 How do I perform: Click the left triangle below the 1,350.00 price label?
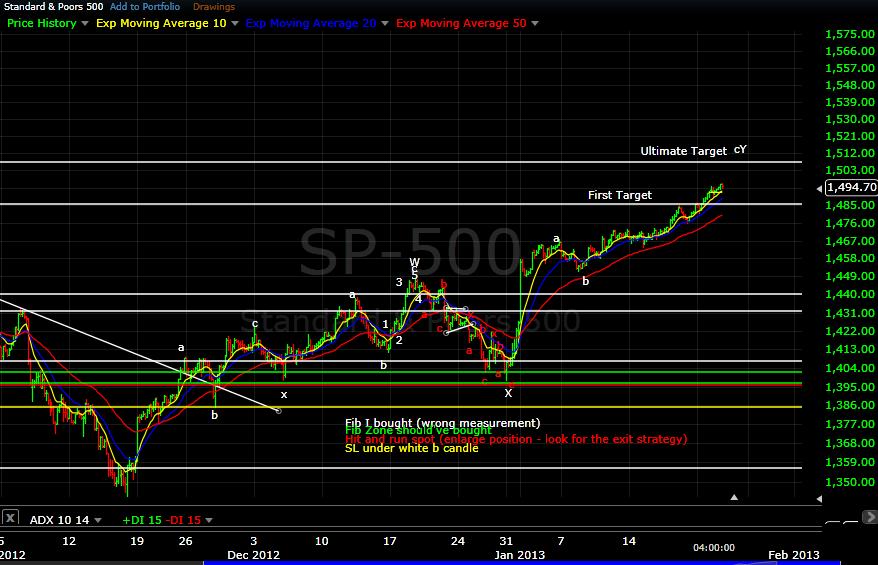coord(819,498)
